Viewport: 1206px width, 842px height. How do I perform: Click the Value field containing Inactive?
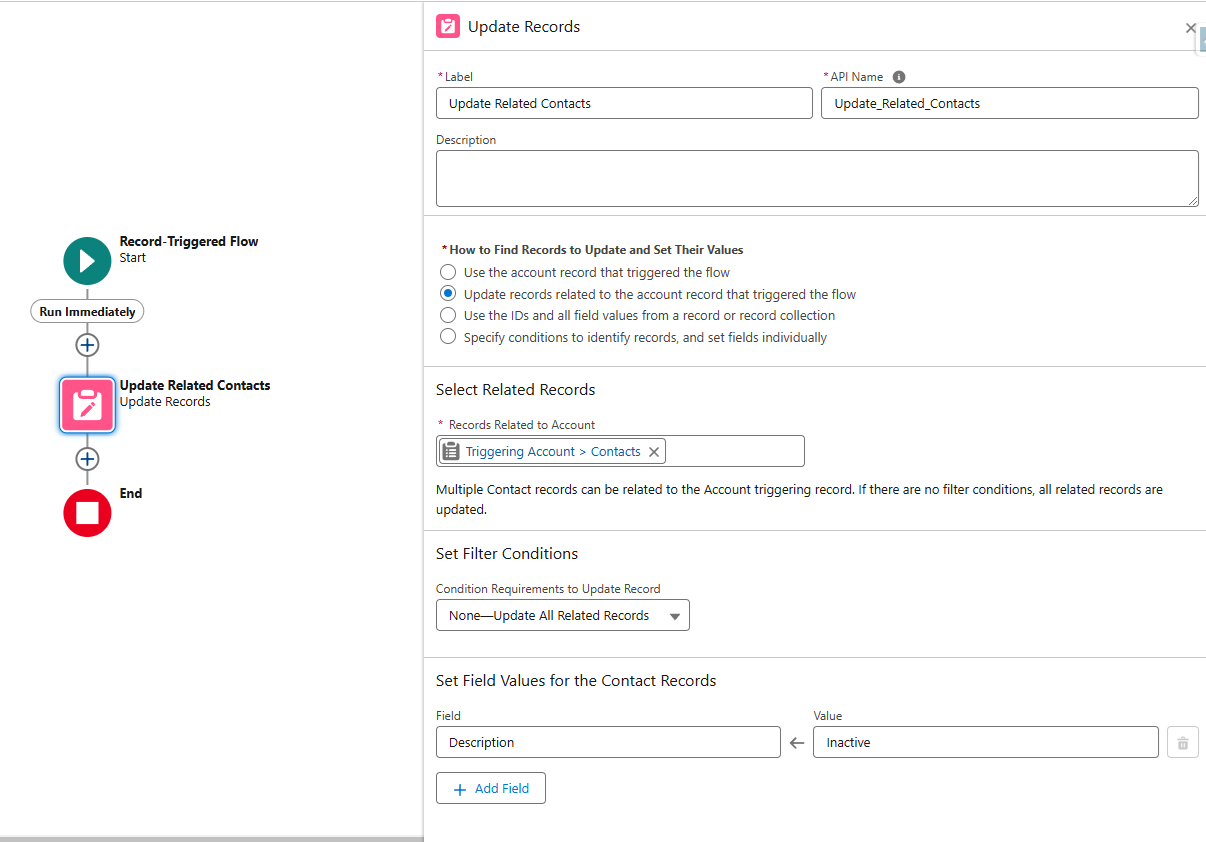tap(985, 743)
